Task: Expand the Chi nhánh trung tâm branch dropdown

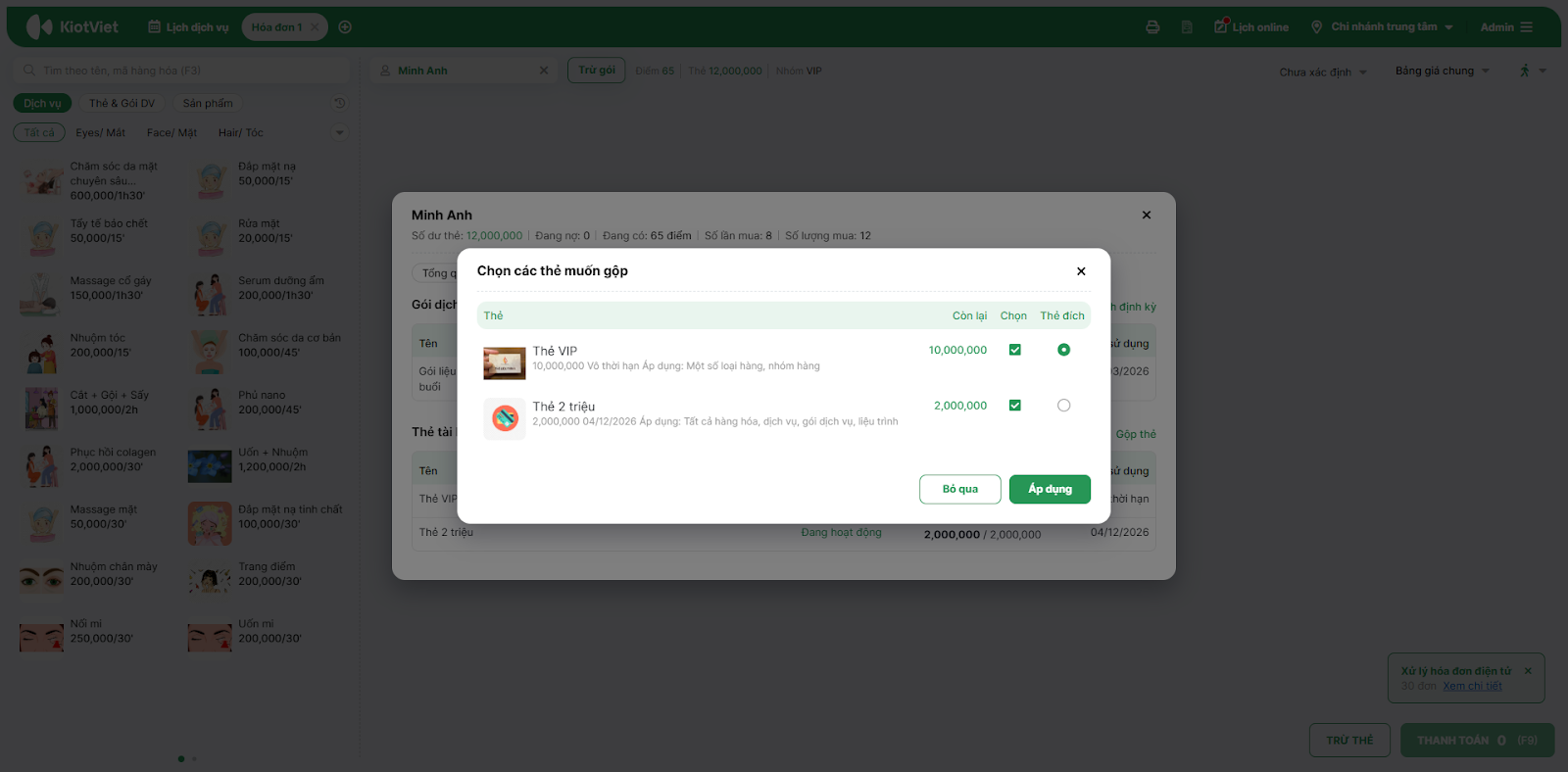Action: [x=1448, y=27]
